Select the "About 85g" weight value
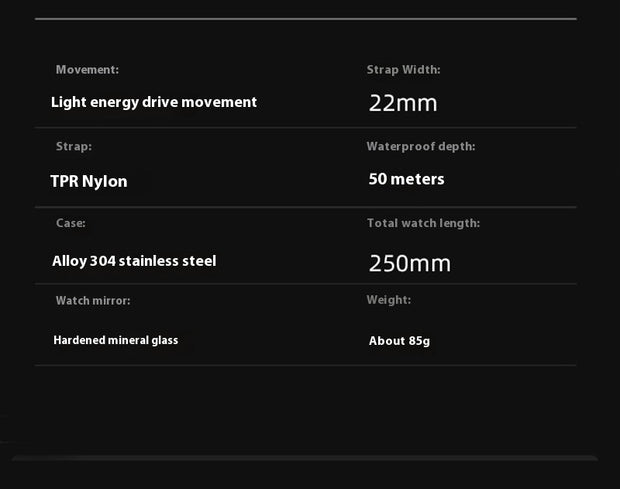 click(x=399, y=341)
